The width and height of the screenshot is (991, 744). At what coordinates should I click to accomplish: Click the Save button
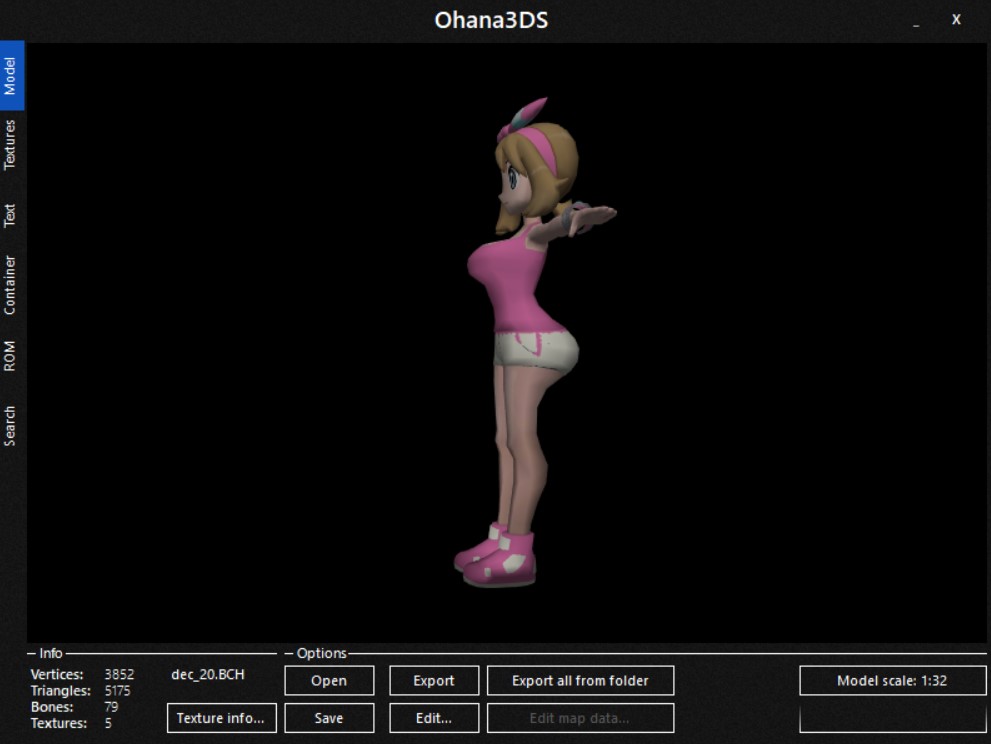[x=329, y=718]
